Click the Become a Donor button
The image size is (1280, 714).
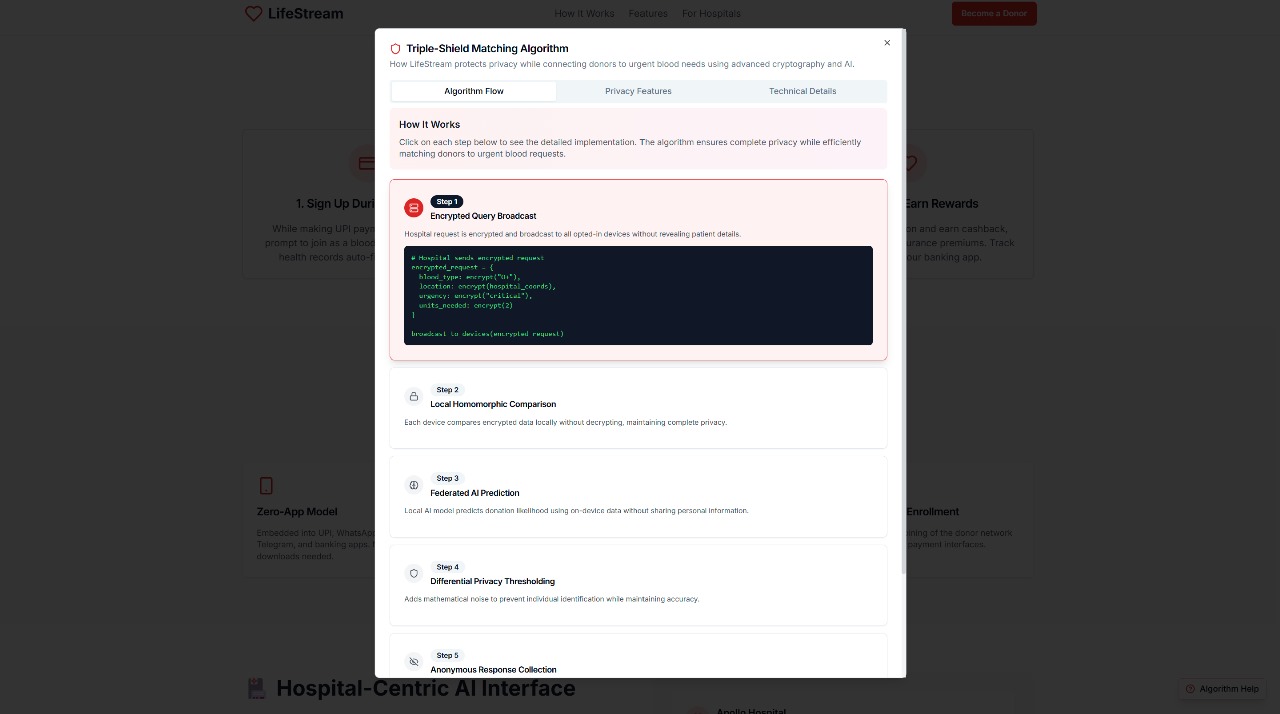tap(994, 14)
